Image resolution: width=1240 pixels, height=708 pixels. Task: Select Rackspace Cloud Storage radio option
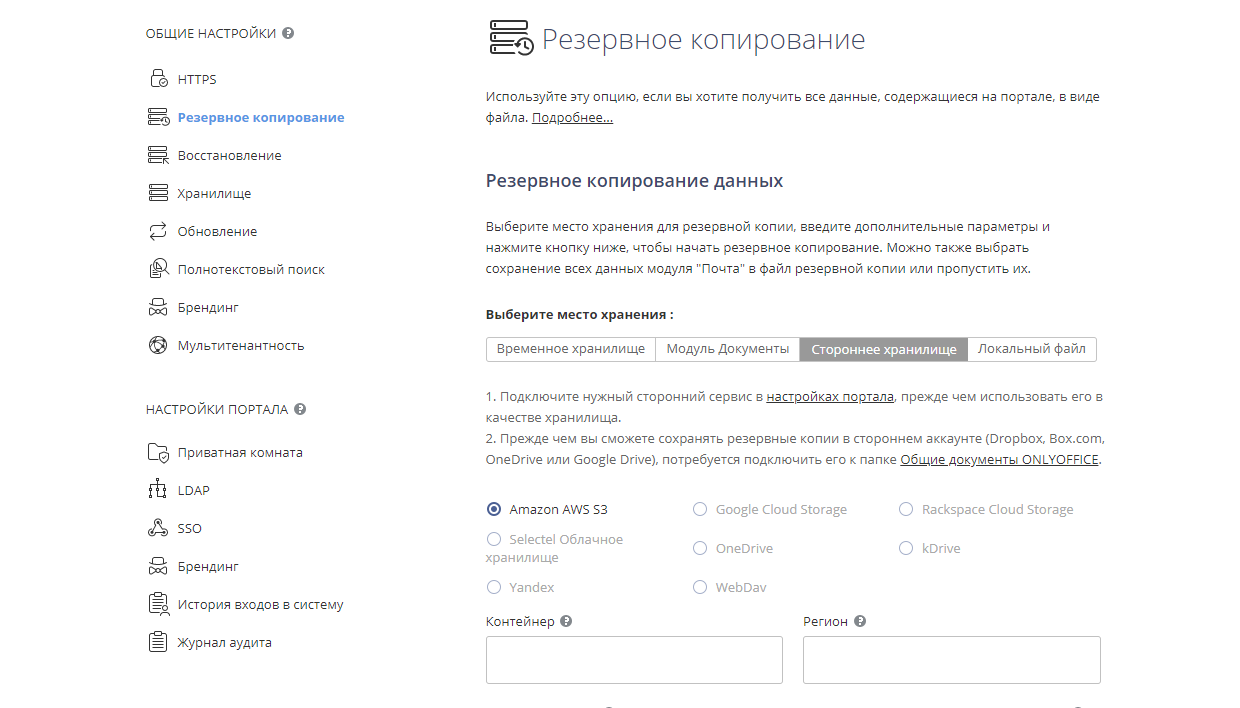pos(906,509)
